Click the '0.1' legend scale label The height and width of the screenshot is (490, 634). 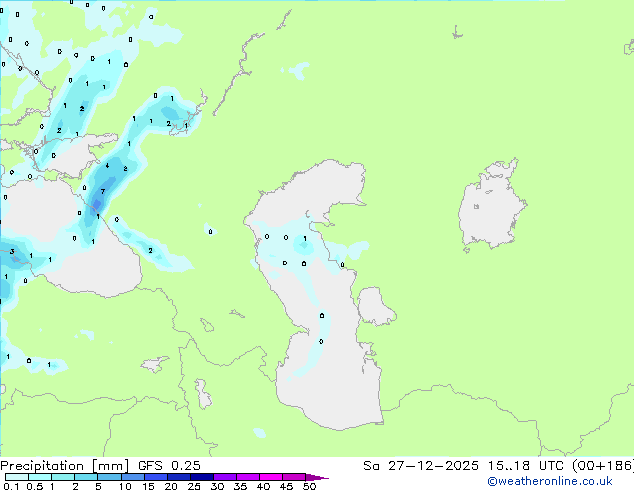11,486
